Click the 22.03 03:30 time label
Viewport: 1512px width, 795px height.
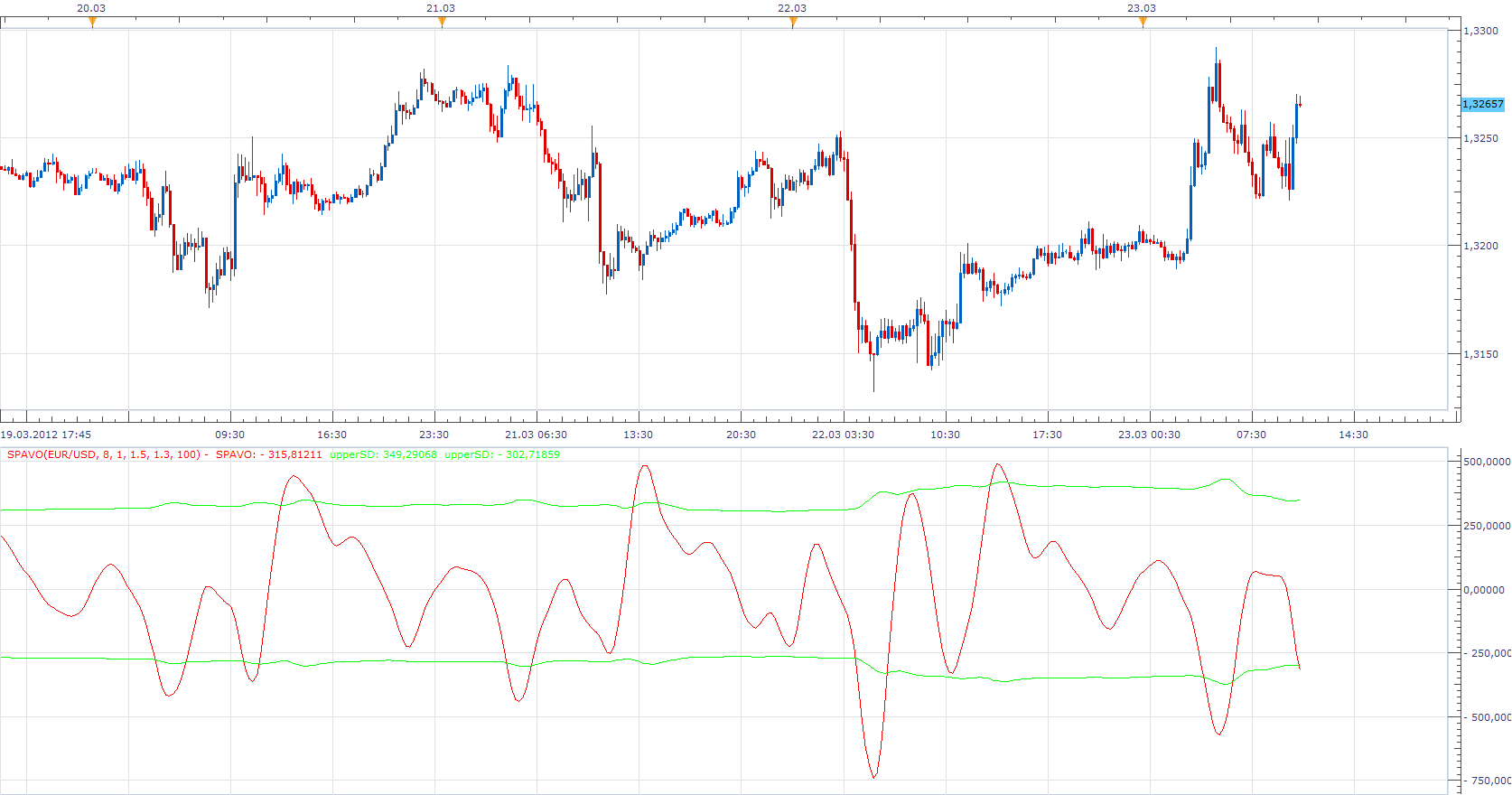coord(843,435)
